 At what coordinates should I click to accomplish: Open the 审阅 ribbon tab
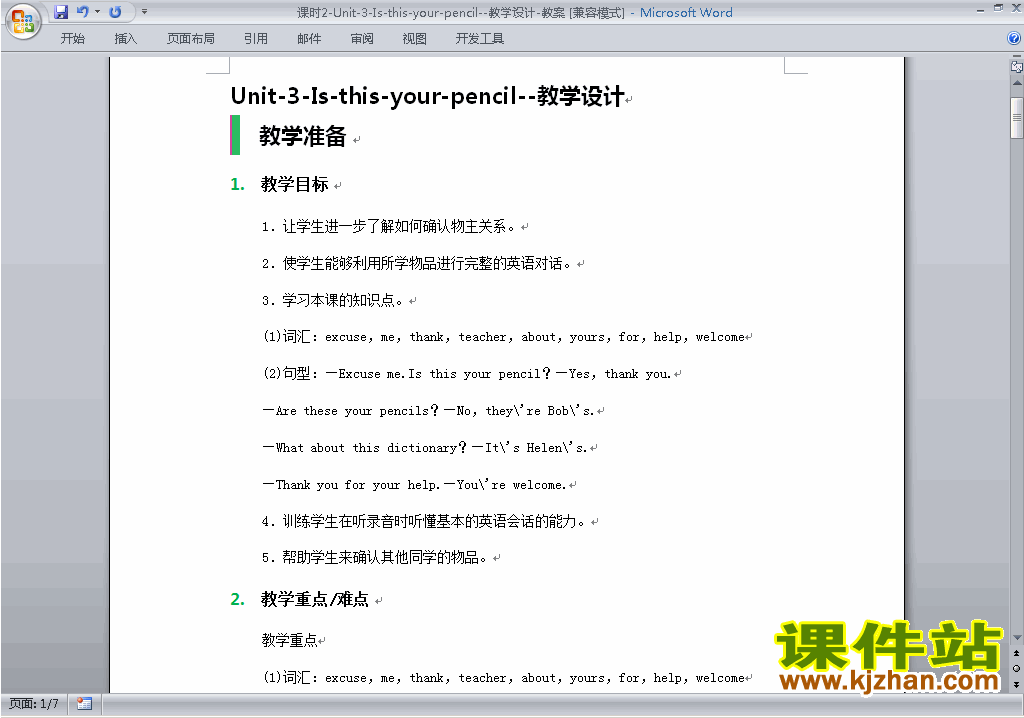pyautogui.click(x=362, y=39)
